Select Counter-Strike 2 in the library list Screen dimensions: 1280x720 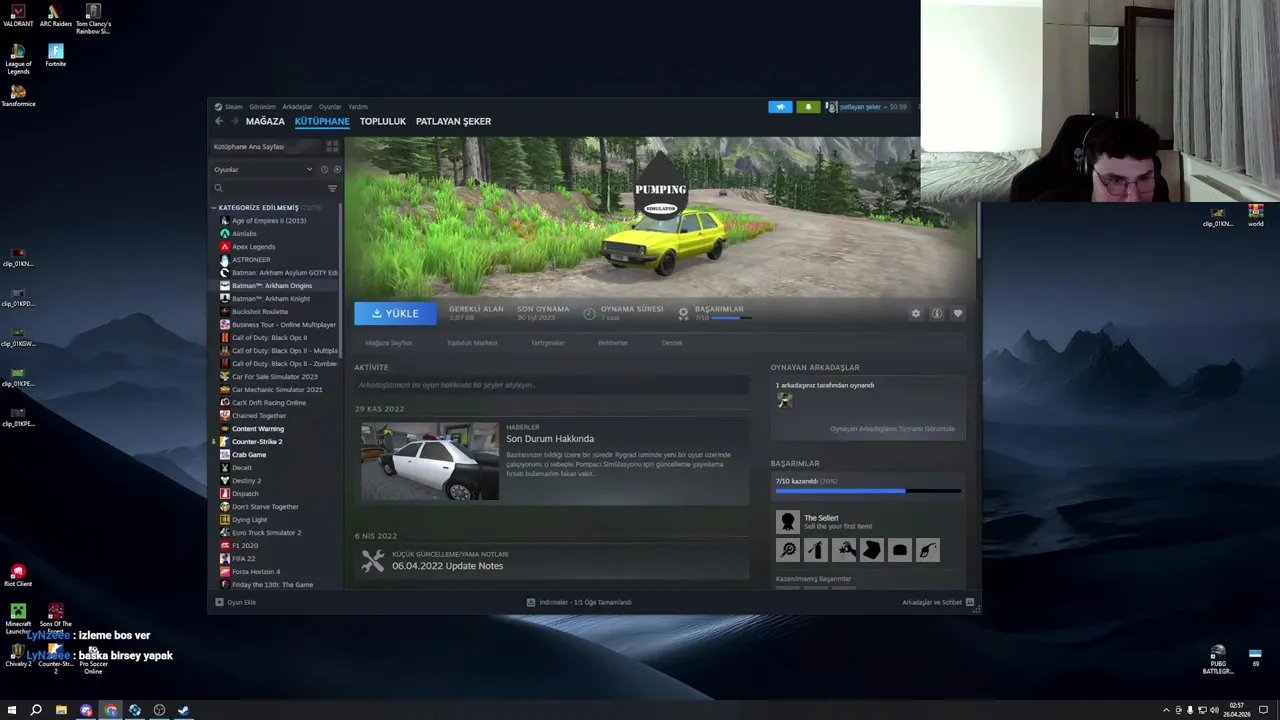tap(257, 442)
